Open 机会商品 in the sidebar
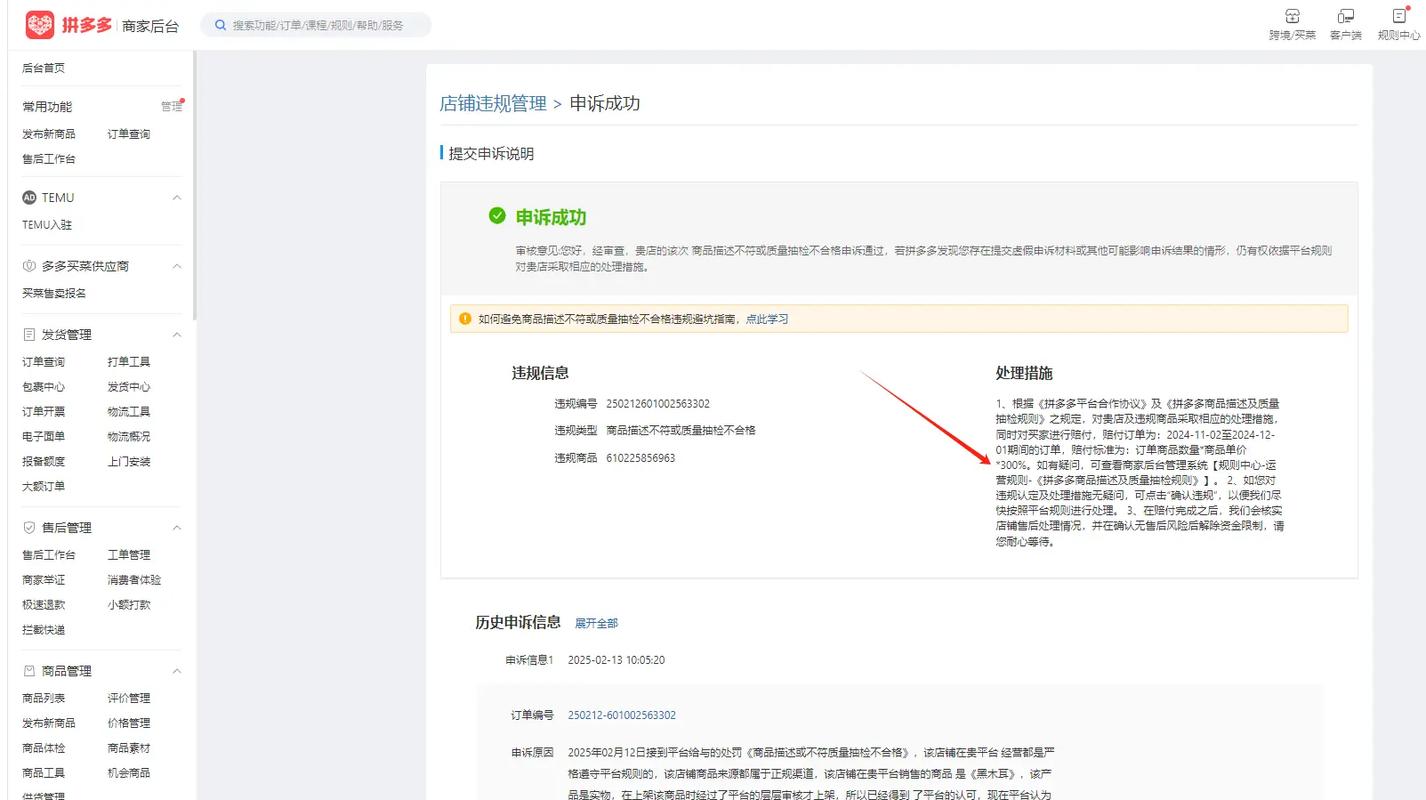This screenshot has height=800, width=1426. point(129,773)
